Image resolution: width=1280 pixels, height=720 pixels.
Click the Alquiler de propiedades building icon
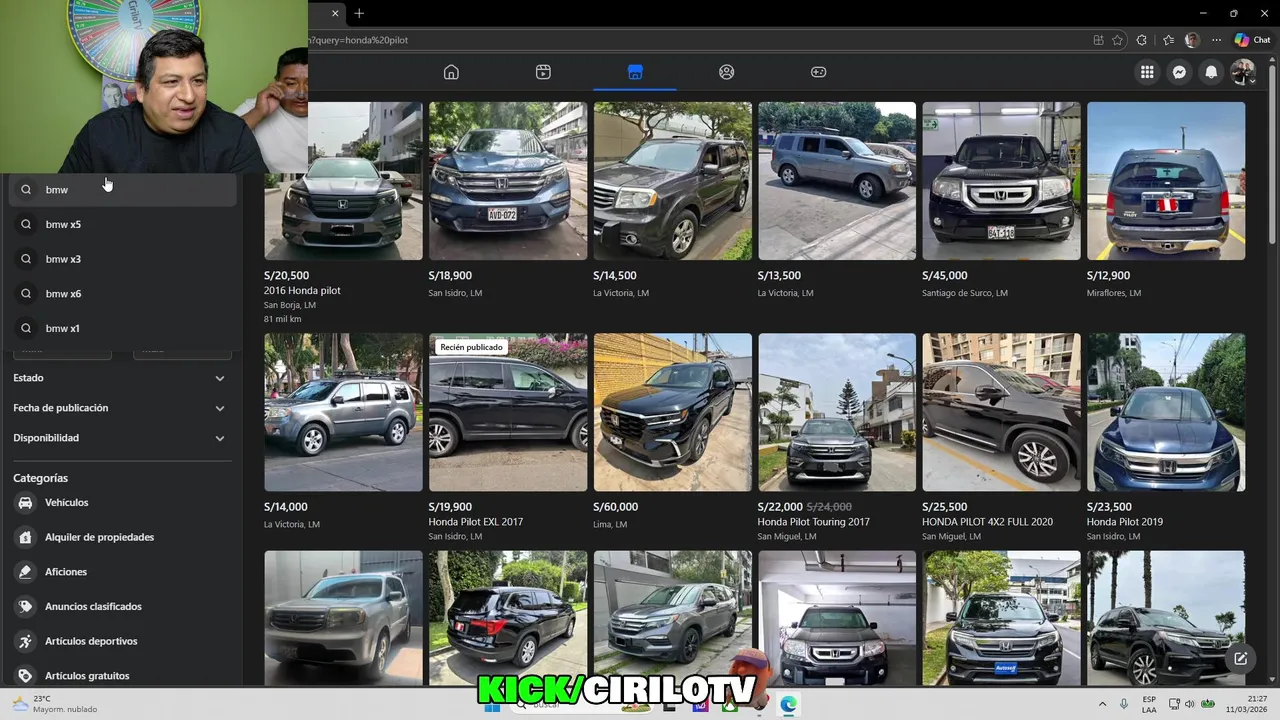25,537
